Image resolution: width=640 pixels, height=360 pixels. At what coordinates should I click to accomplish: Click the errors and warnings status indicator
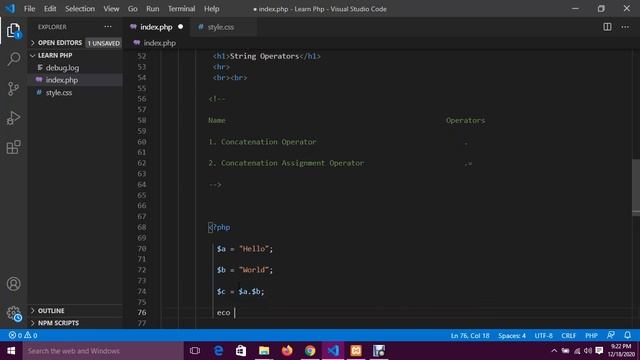click(x=23, y=335)
